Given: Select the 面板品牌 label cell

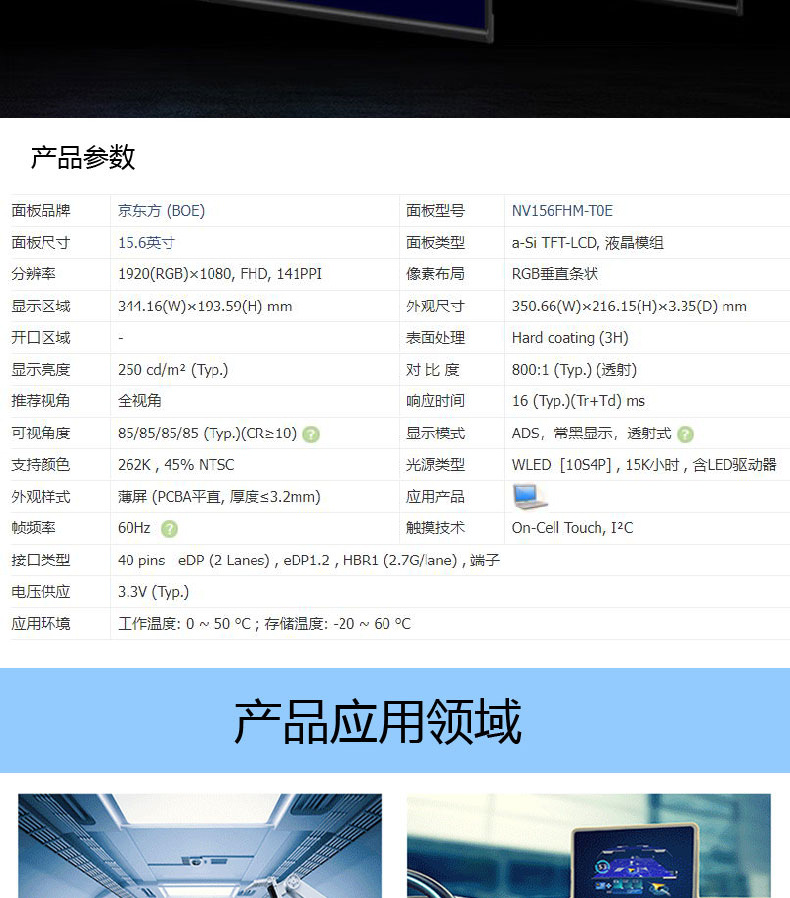Looking at the screenshot, I should 41,211.
